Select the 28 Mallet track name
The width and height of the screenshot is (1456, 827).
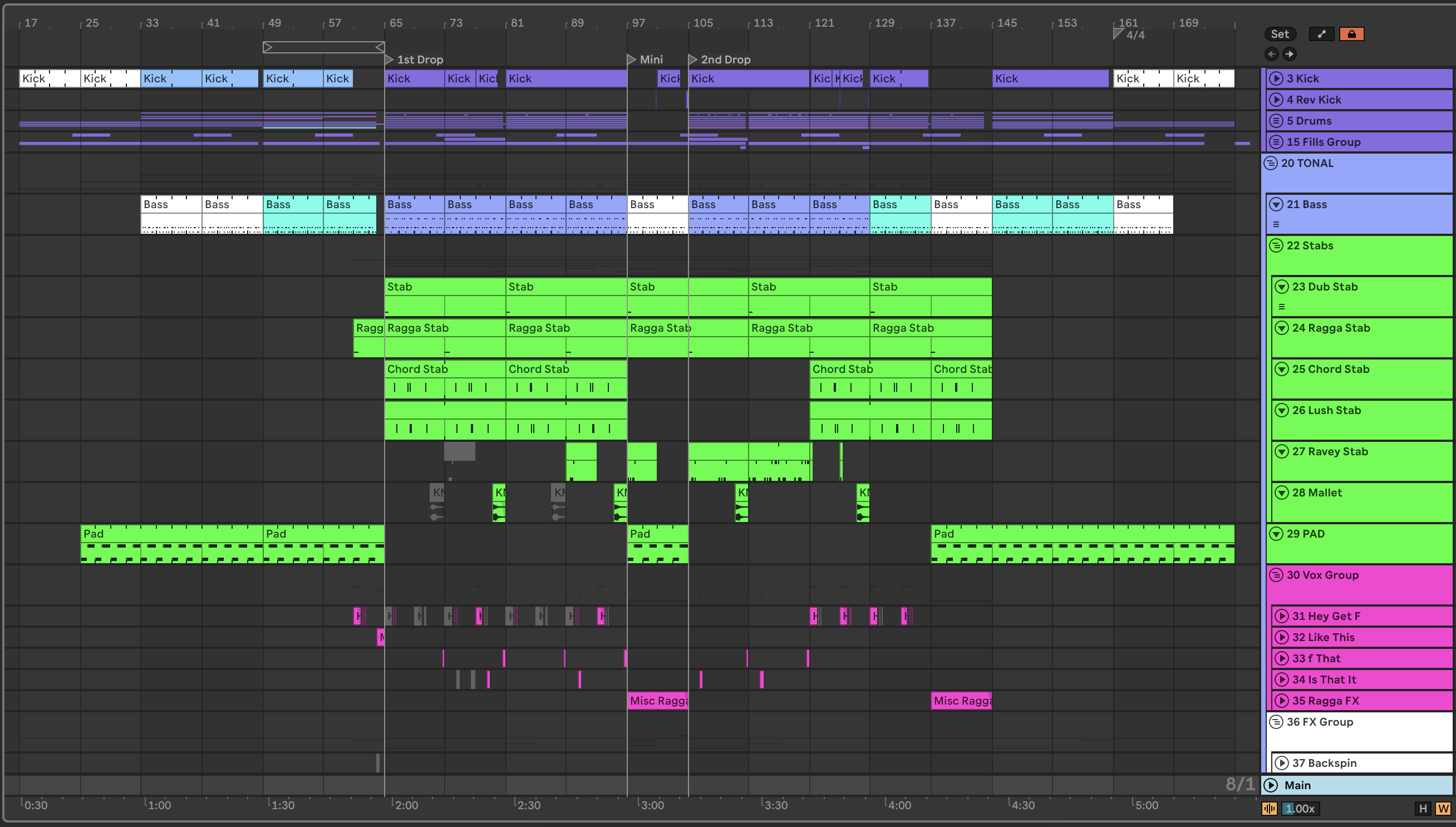1317,493
